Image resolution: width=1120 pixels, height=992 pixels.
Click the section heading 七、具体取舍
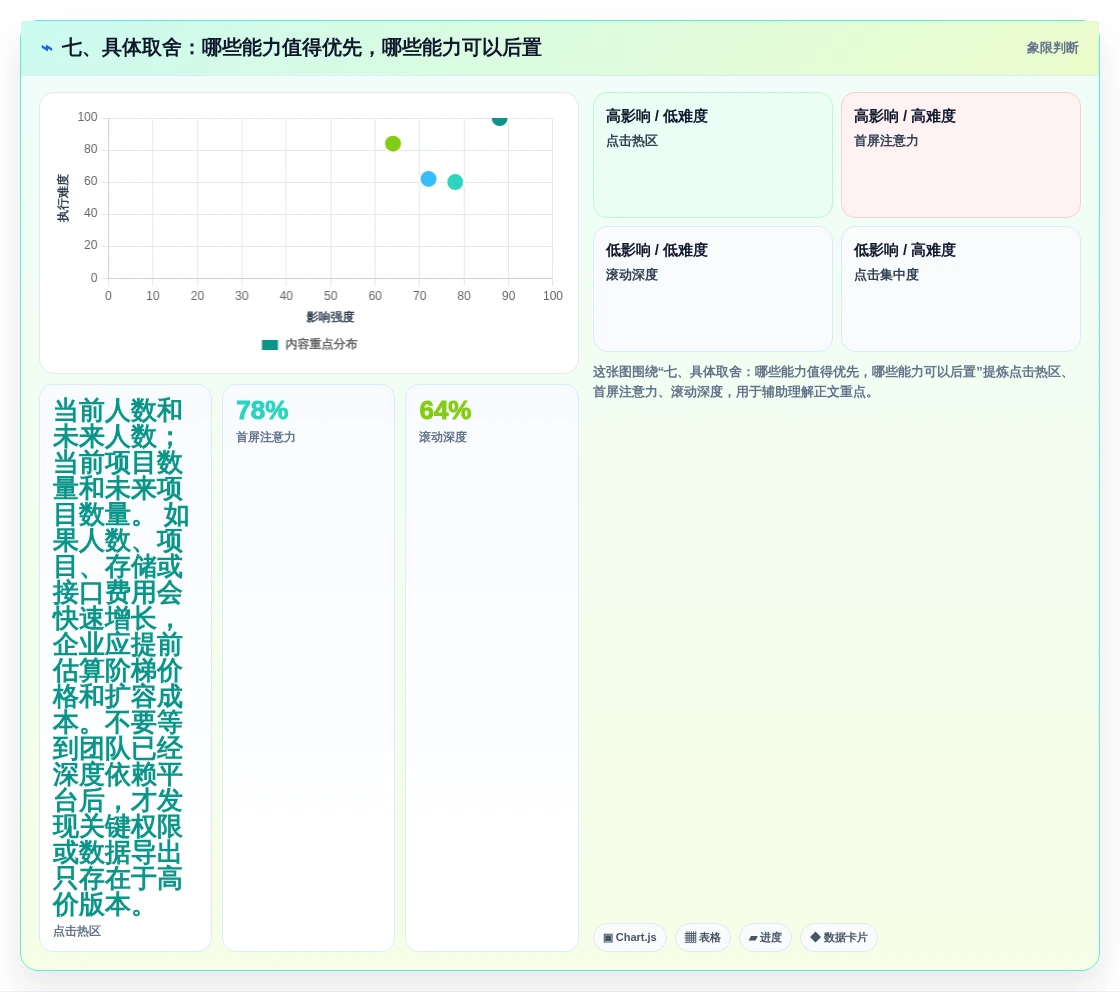coord(301,48)
